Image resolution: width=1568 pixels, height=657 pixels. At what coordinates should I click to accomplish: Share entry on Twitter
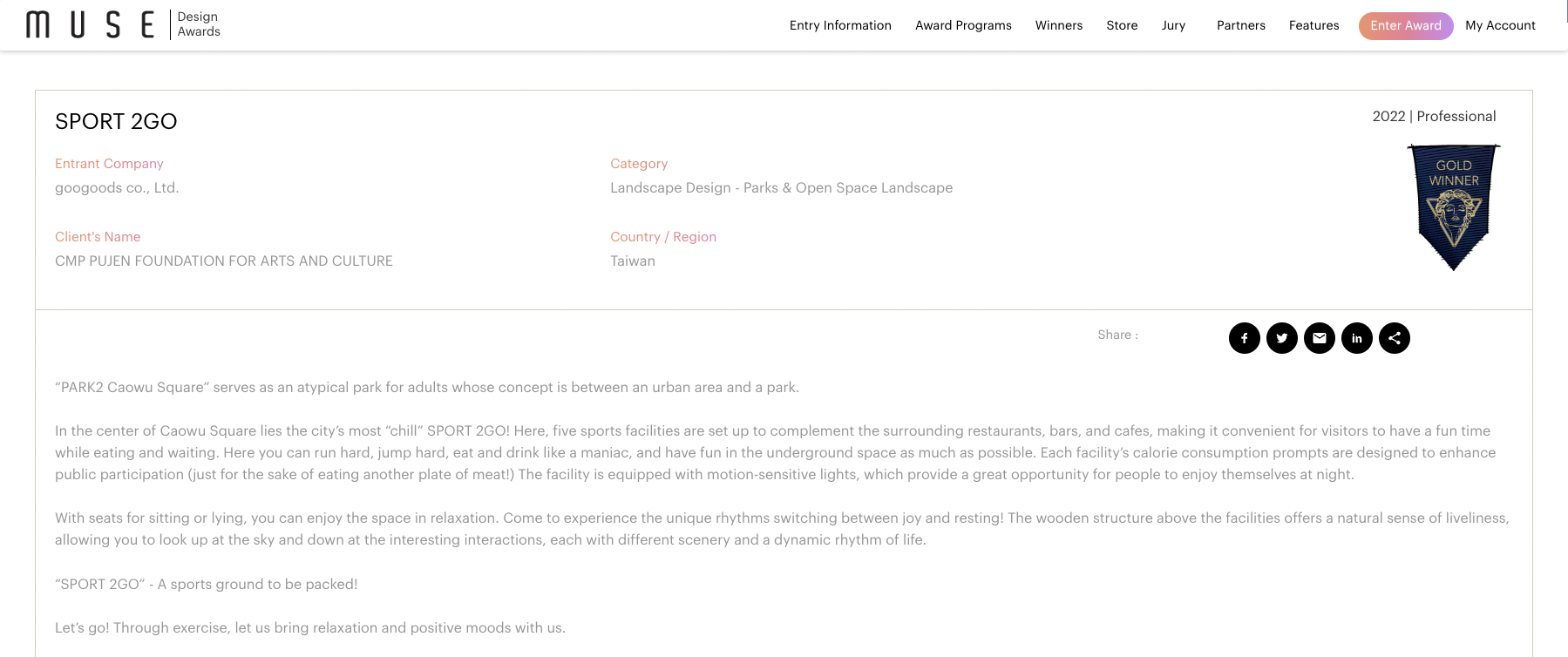pos(1281,338)
